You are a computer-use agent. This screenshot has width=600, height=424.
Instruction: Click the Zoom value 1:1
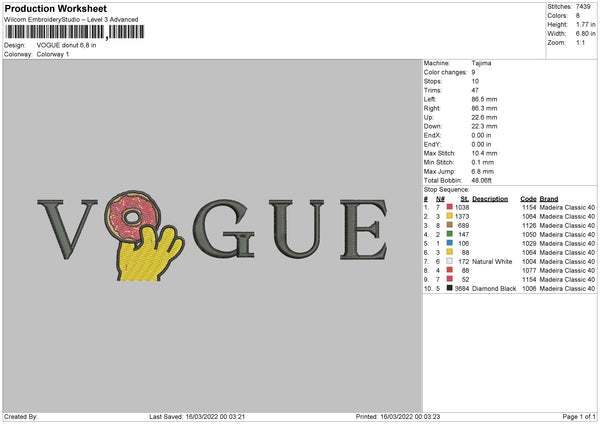click(580, 42)
